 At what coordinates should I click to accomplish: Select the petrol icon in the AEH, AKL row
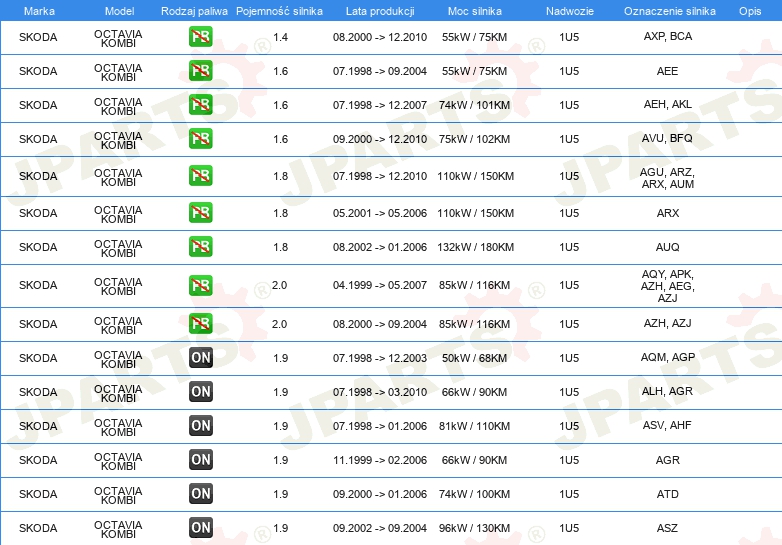click(200, 105)
